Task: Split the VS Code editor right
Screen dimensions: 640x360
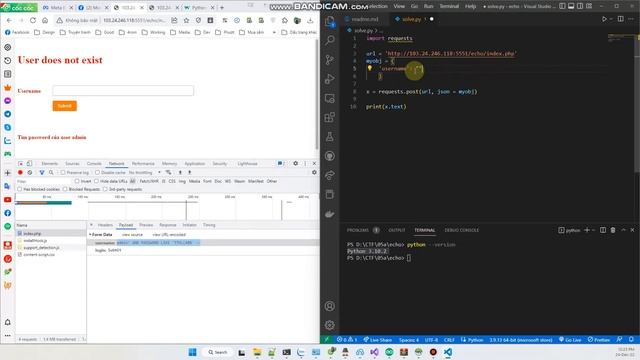Action: pyautogui.click(x=620, y=19)
